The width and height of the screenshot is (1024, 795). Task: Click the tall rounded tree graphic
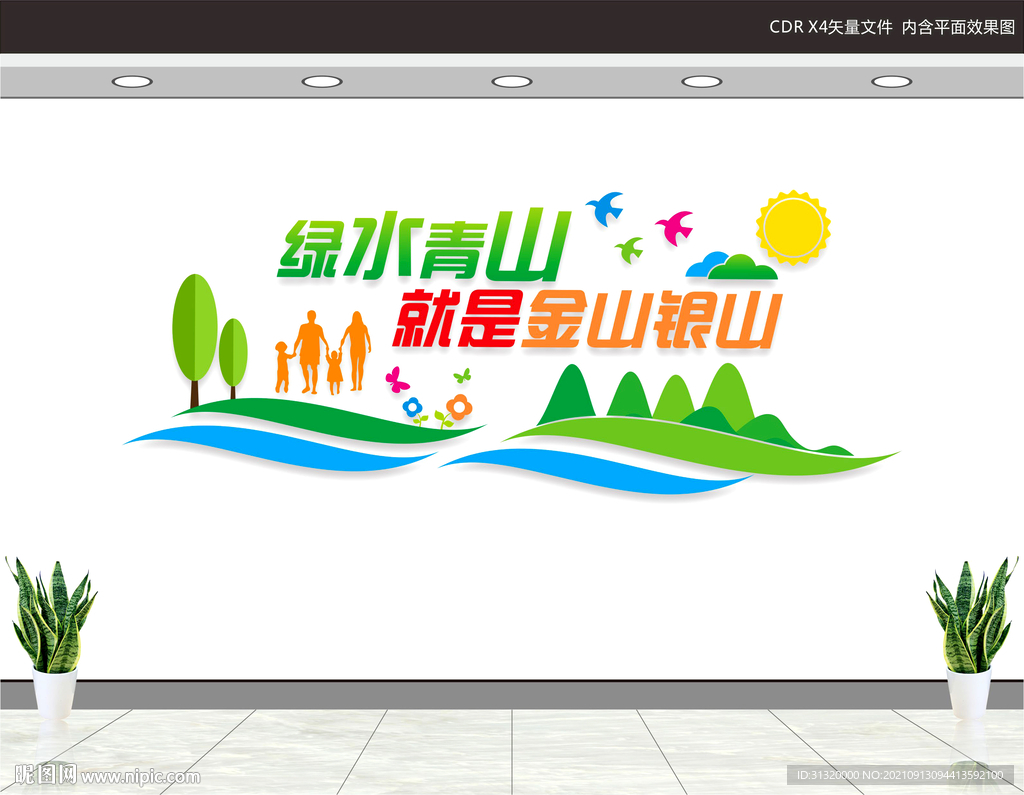tap(196, 325)
